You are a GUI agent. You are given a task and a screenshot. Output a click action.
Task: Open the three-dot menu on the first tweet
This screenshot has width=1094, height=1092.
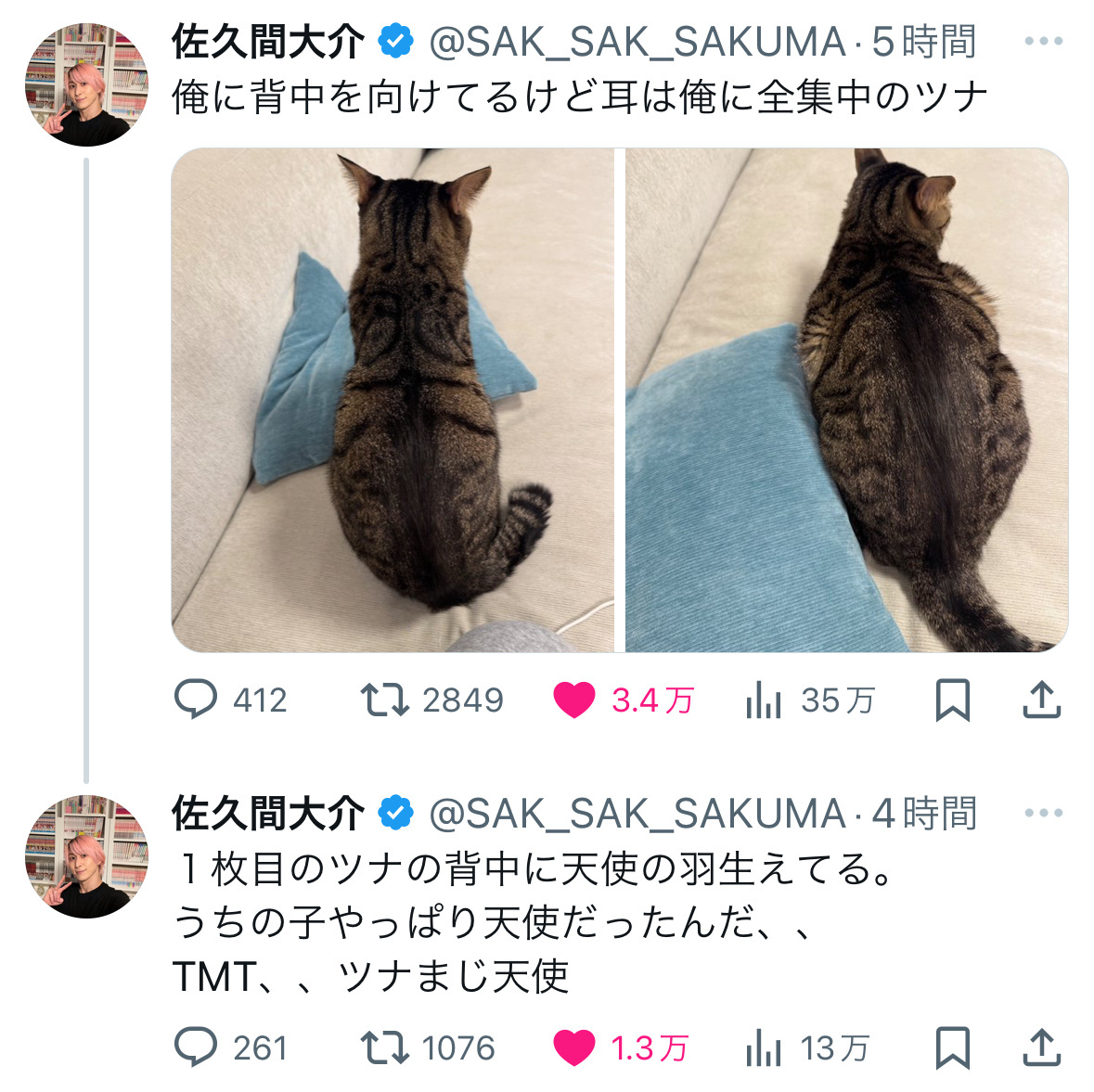1044,41
